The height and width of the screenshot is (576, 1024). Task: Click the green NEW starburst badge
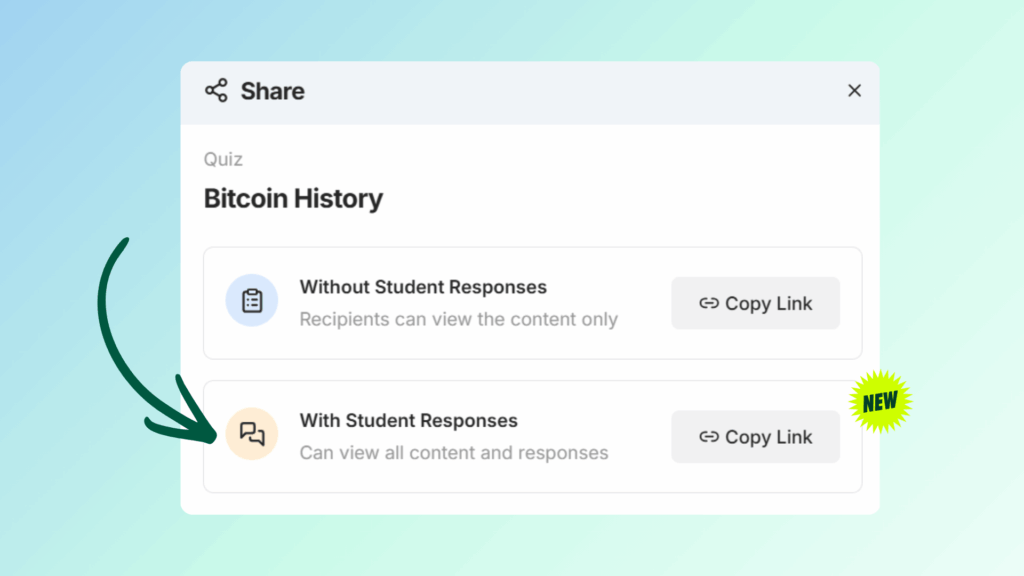click(880, 402)
